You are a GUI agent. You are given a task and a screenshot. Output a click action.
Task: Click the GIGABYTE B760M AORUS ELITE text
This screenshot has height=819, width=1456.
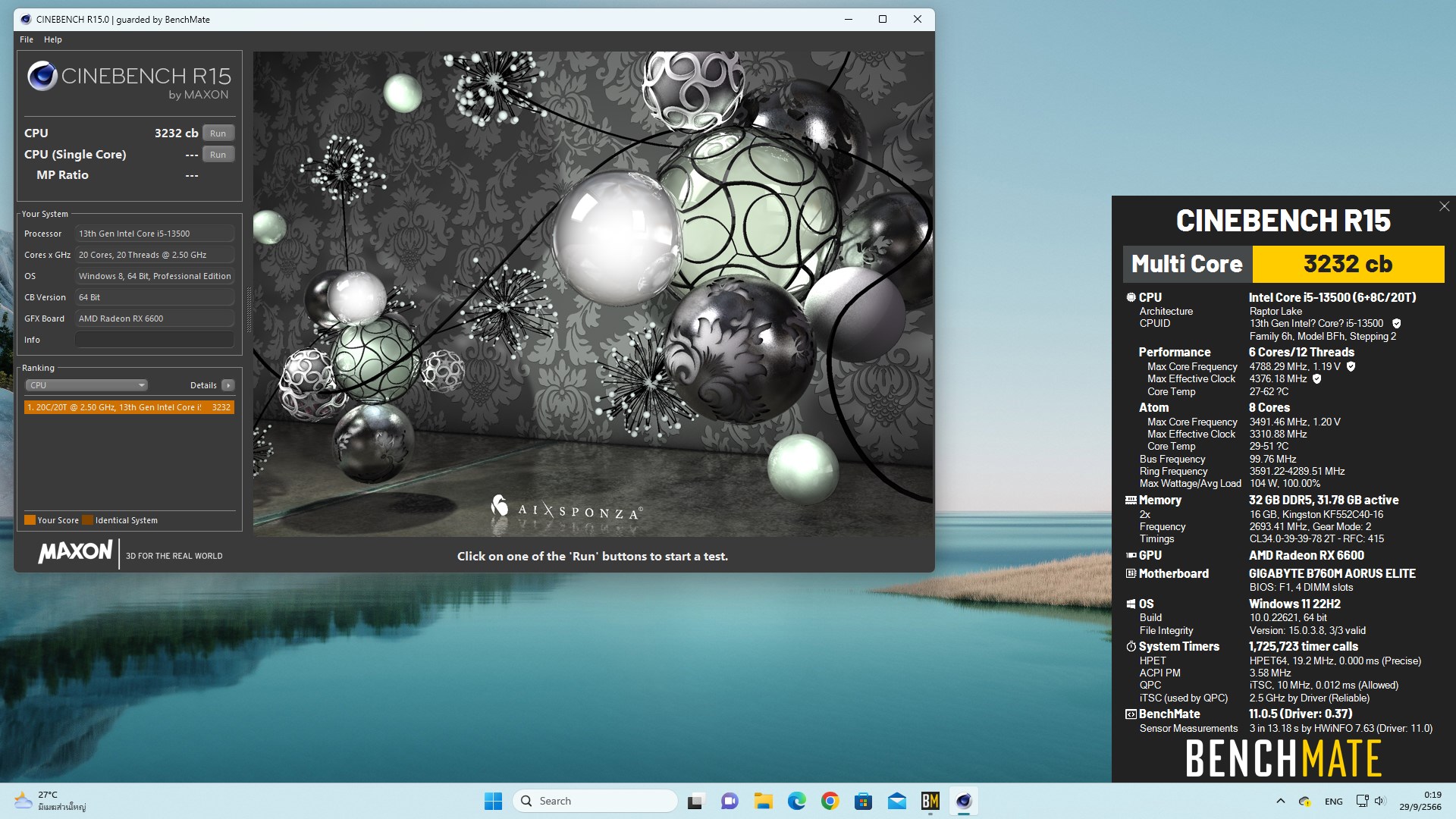click(1332, 573)
